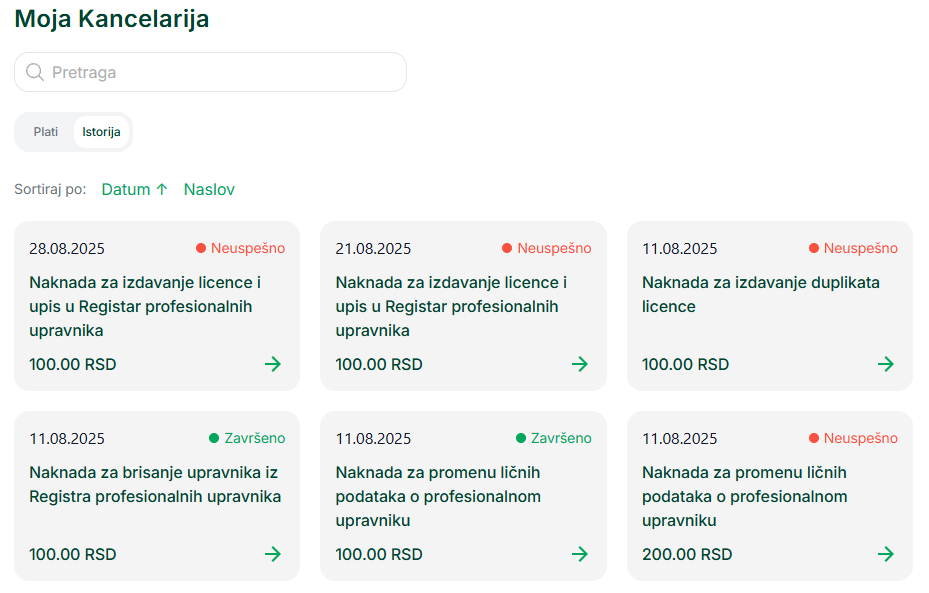Screen dimensions: 929x593
Task: Open the failed 28.08.2025 licence payment via its arrow
Action: coord(273,364)
